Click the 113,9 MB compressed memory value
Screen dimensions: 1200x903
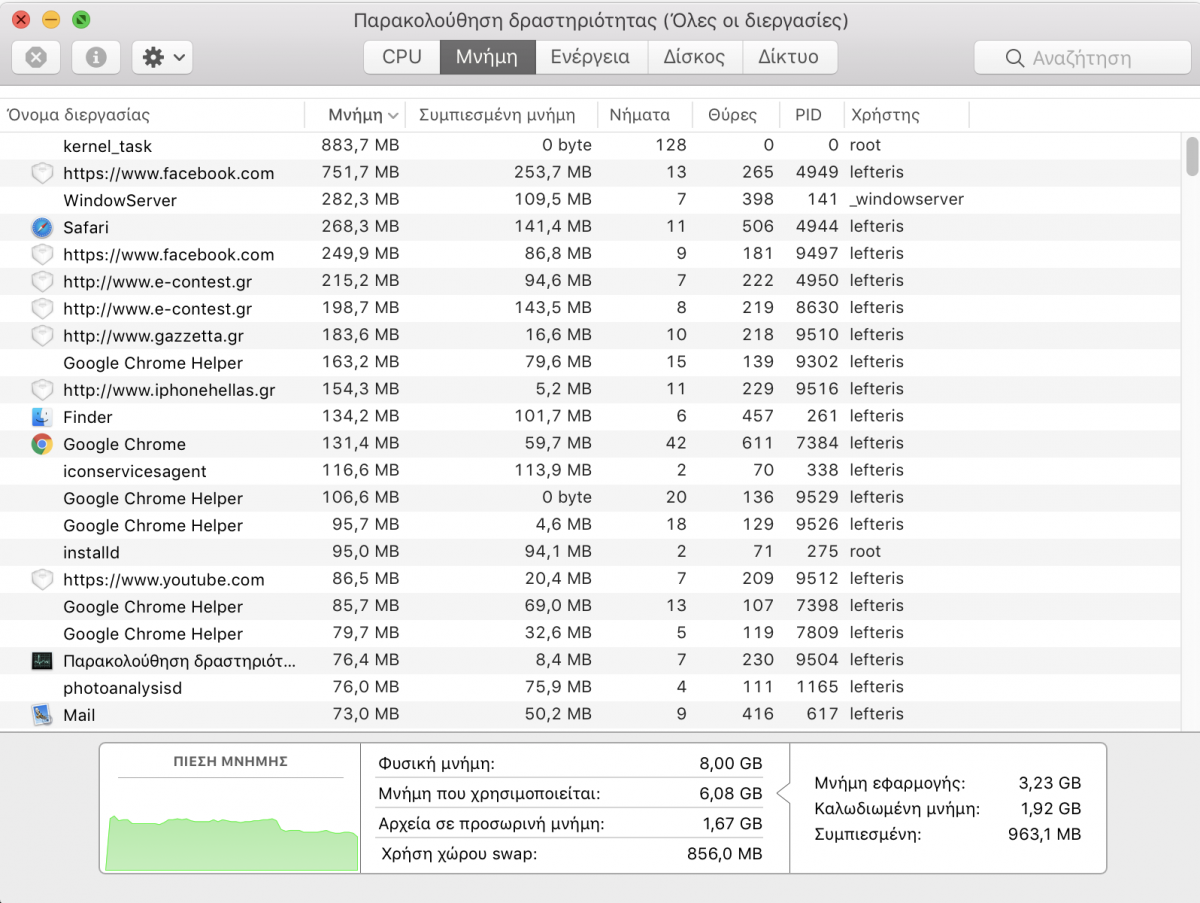point(552,470)
